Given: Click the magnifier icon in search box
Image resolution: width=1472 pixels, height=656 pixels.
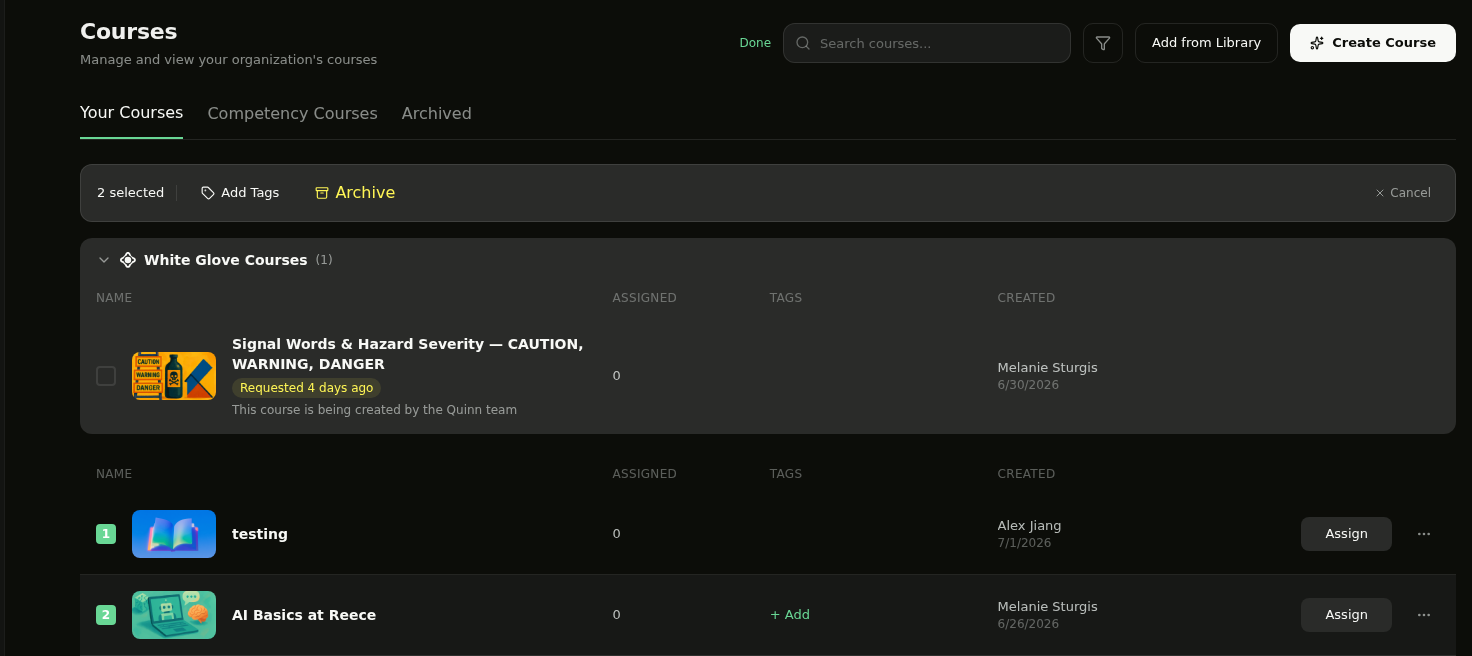Looking at the screenshot, I should pyautogui.click(x=803, y=43).
